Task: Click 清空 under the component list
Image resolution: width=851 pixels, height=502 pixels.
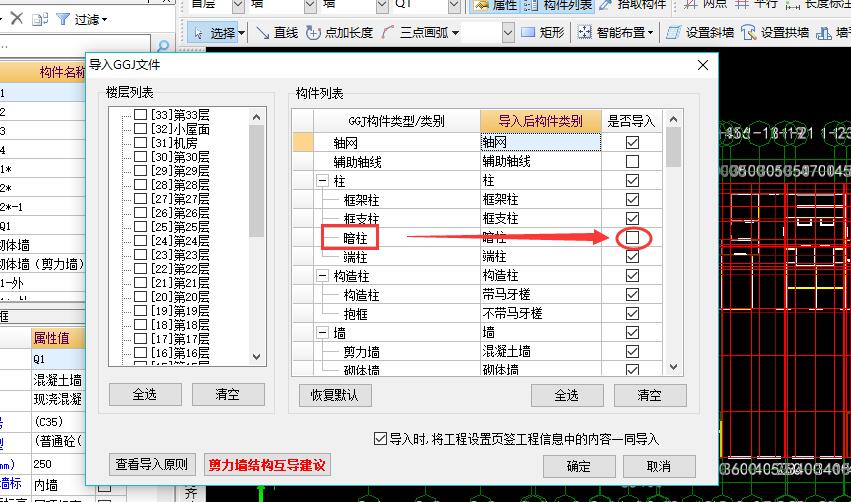Action: [650, 395]
